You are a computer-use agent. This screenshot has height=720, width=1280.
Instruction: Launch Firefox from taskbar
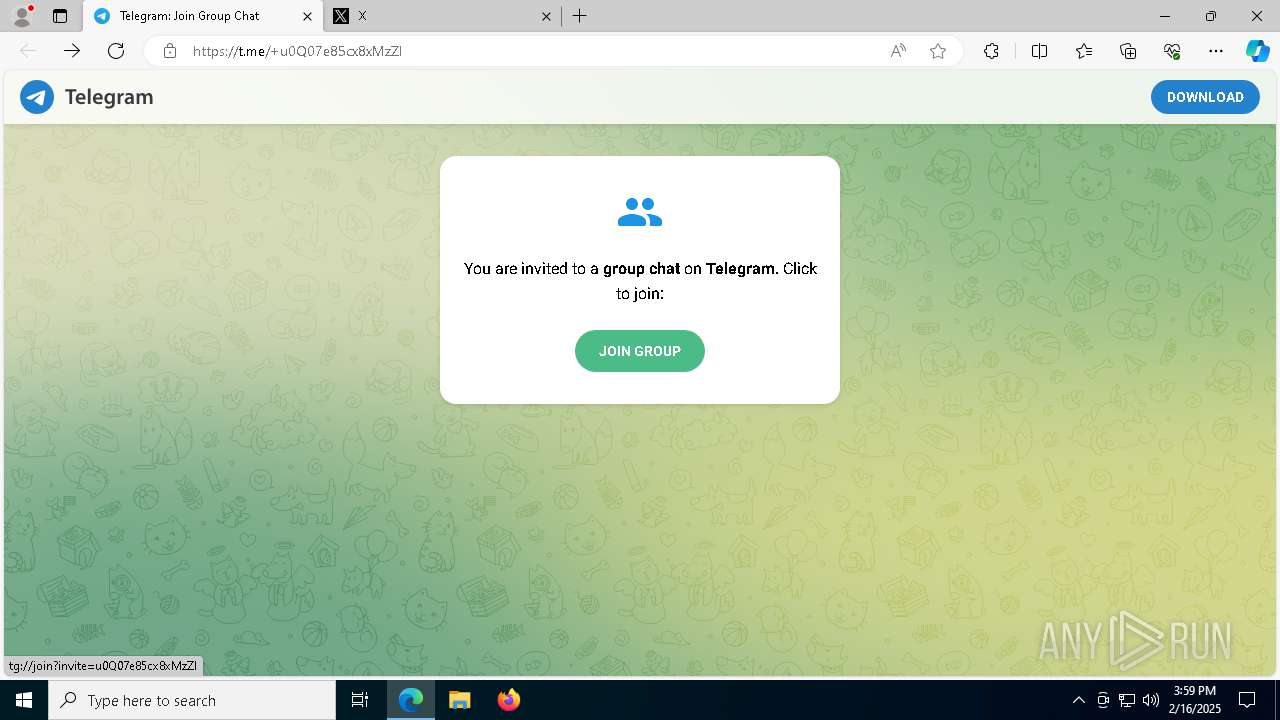click(508, 700)
